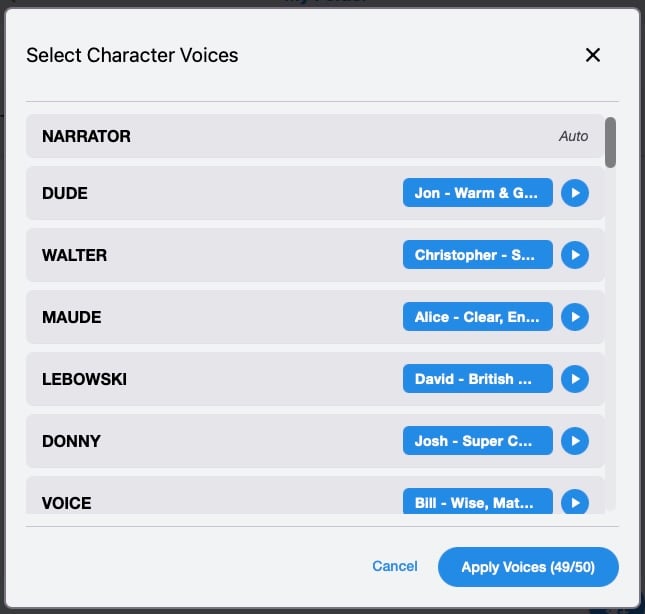
Task: Click the Apply Voices (49/50) button
Action: coord(528,567)
